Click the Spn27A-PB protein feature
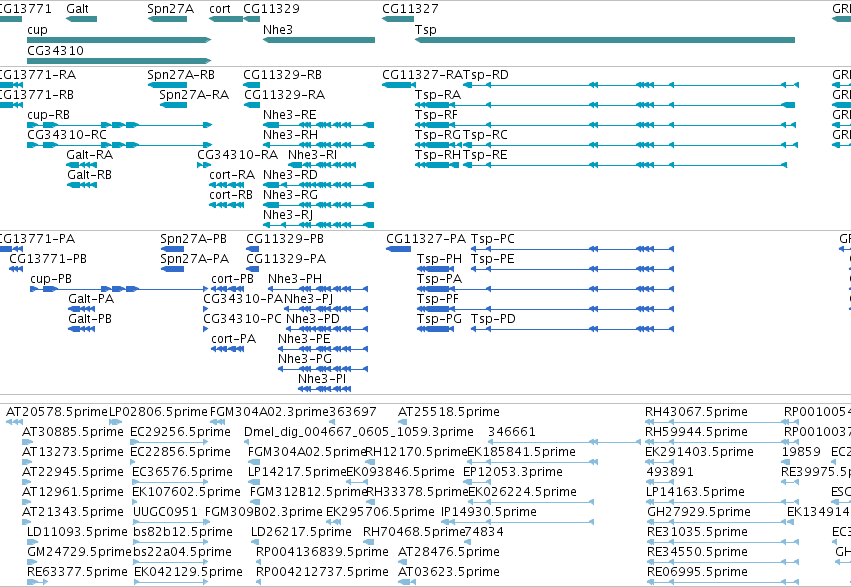The width and height of the screenshot is (851, 587). pyautogui.click(x=173, y=249)
